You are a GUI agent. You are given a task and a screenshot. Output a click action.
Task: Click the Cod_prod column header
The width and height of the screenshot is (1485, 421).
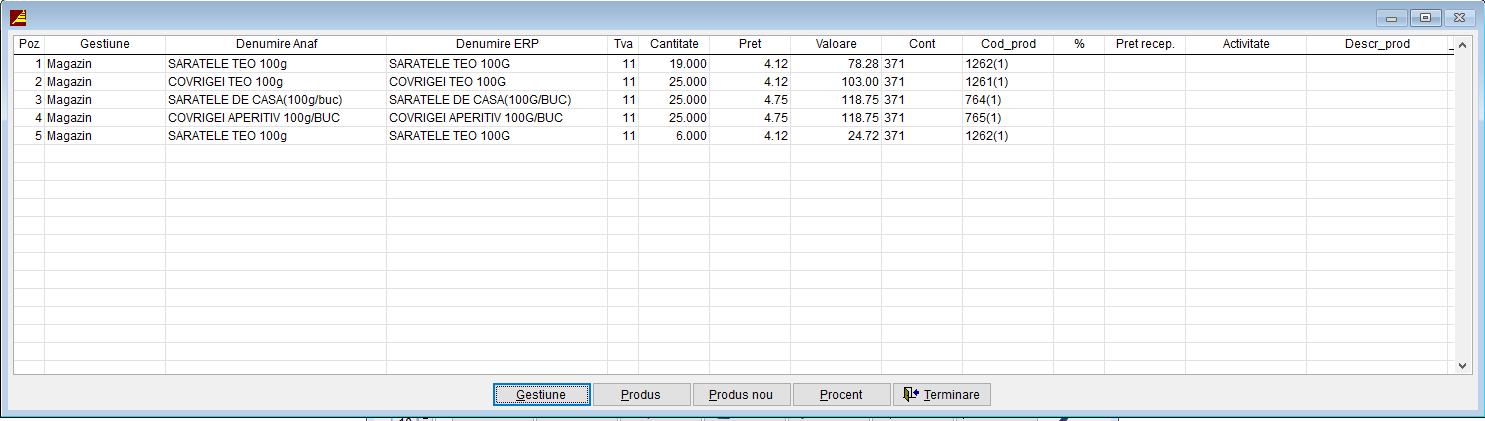[x=1007, y=44]
